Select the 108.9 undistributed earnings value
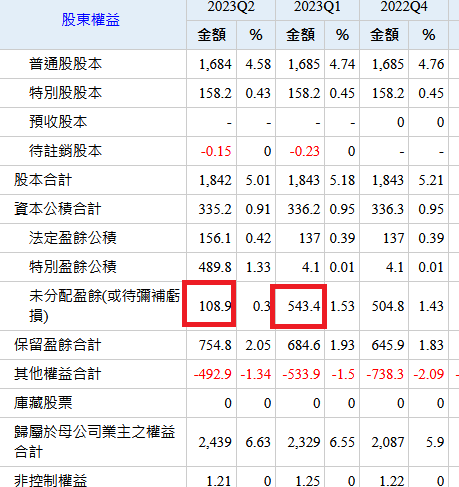The width and height of the screenshot is (459, 487). (215, 306)
